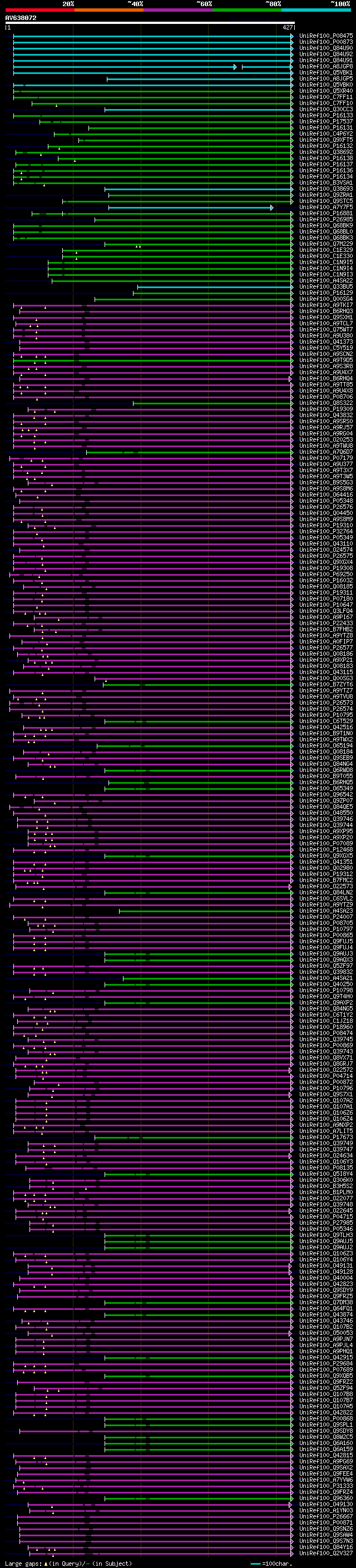Click the green ~80% identity legend segment
Screen dimensions: 356x1568
click(x=247, y=10)
